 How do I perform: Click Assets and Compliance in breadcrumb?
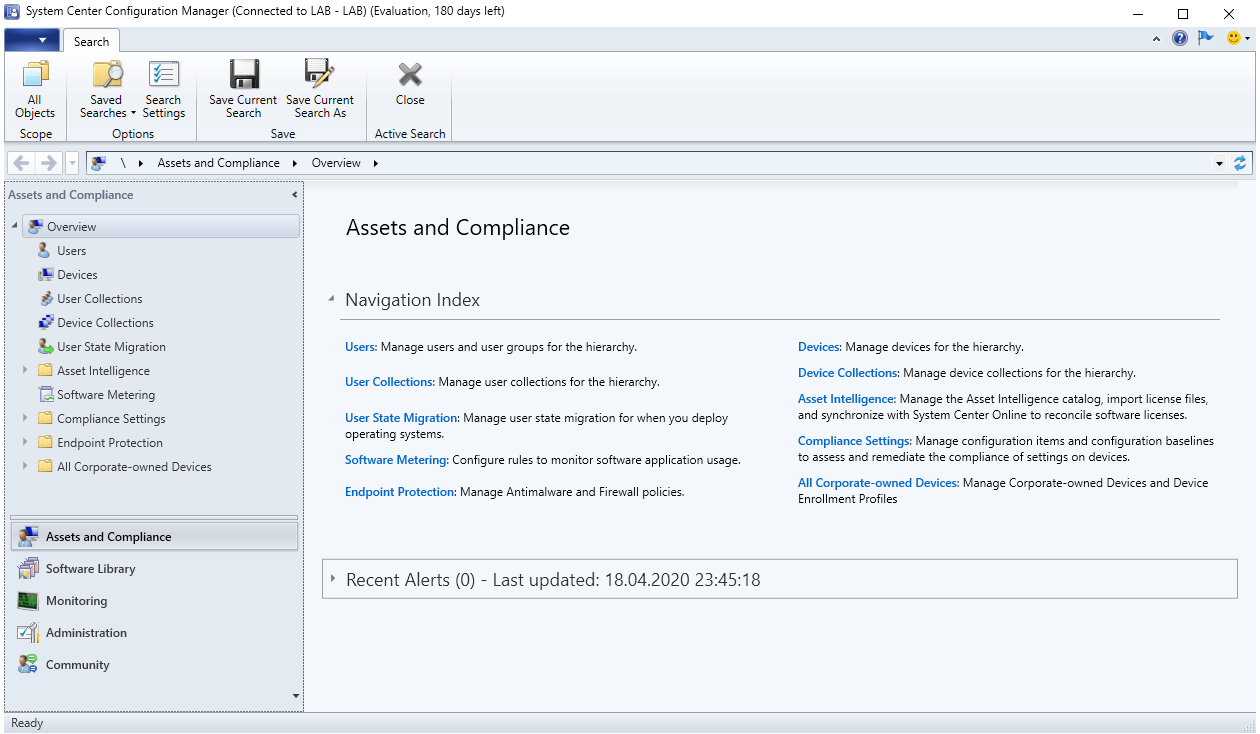coord(218,163)
